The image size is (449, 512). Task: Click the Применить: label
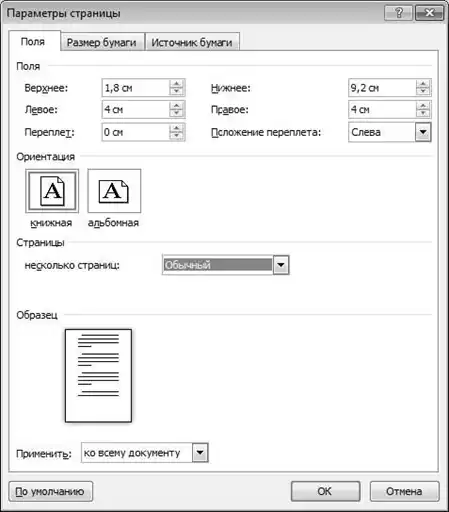pyautogui.click(x=44, y=454)
